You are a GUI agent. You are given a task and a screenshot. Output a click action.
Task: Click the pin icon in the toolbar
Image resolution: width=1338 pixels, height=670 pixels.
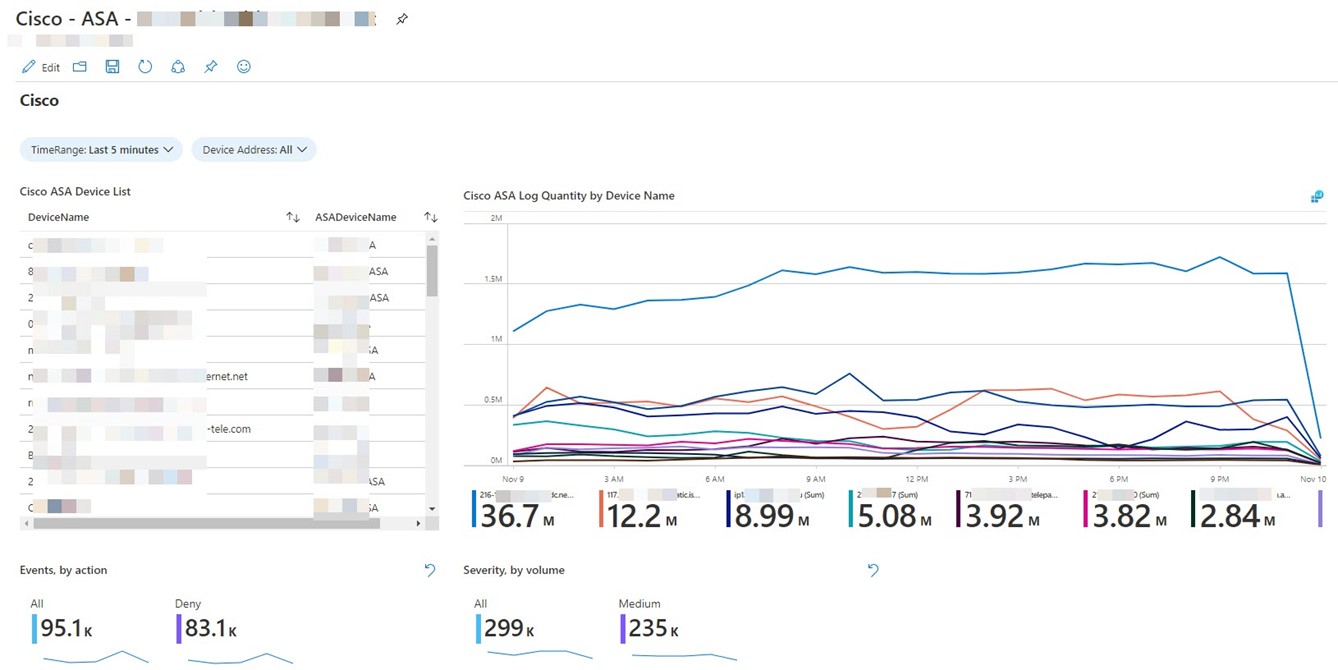click(x=211, y=67)
